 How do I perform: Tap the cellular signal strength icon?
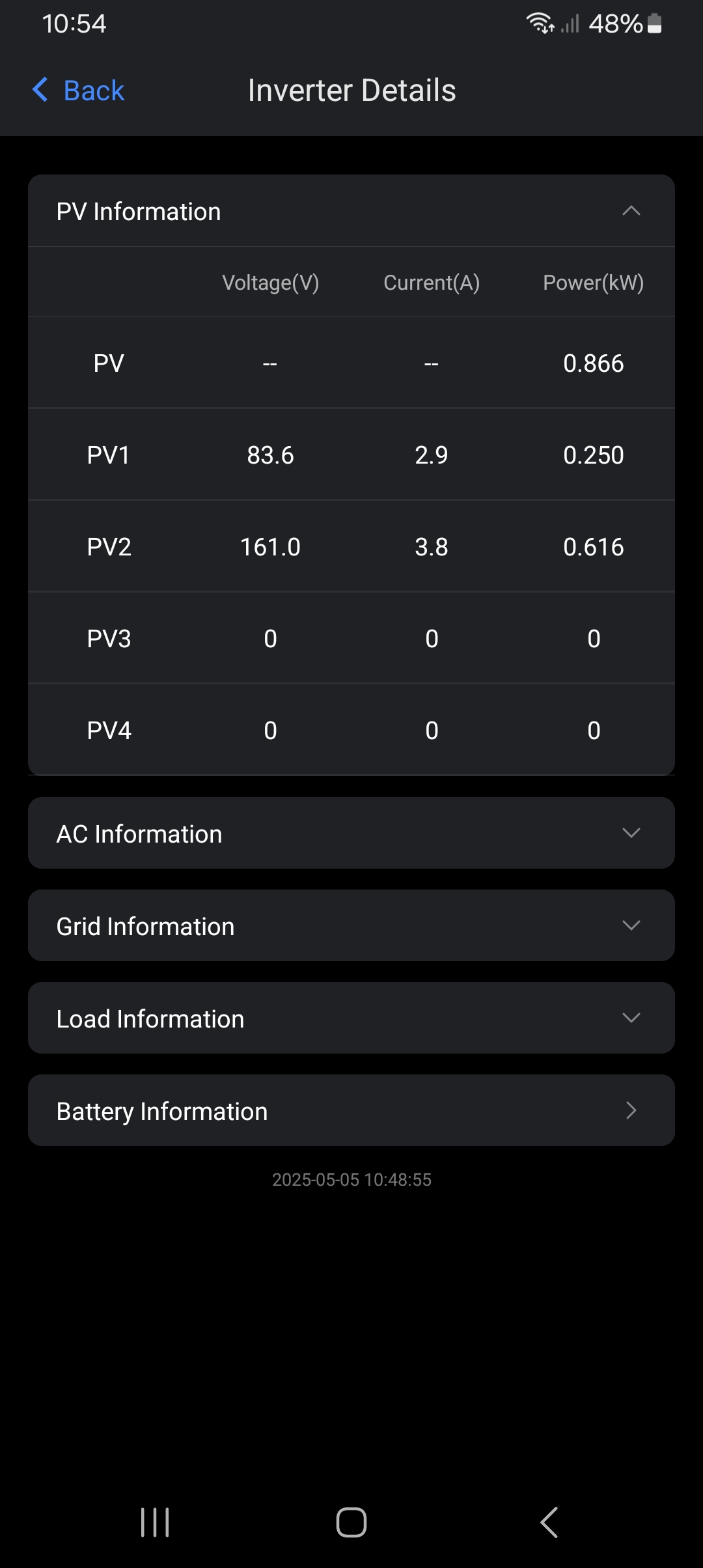click(570, 24)
